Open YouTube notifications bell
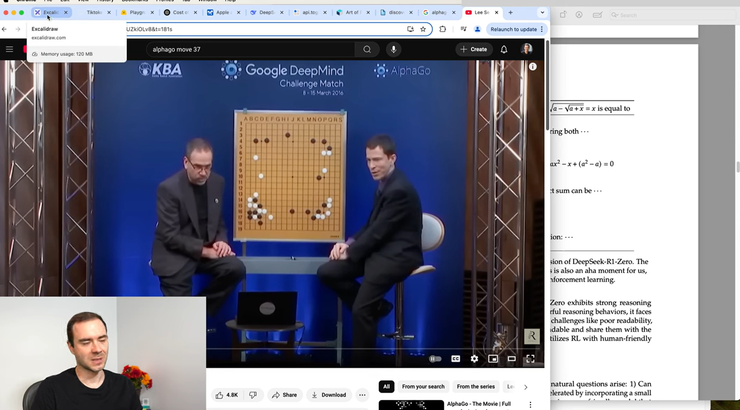This screenshot has height=410, width=740. [x=504, y=49]
